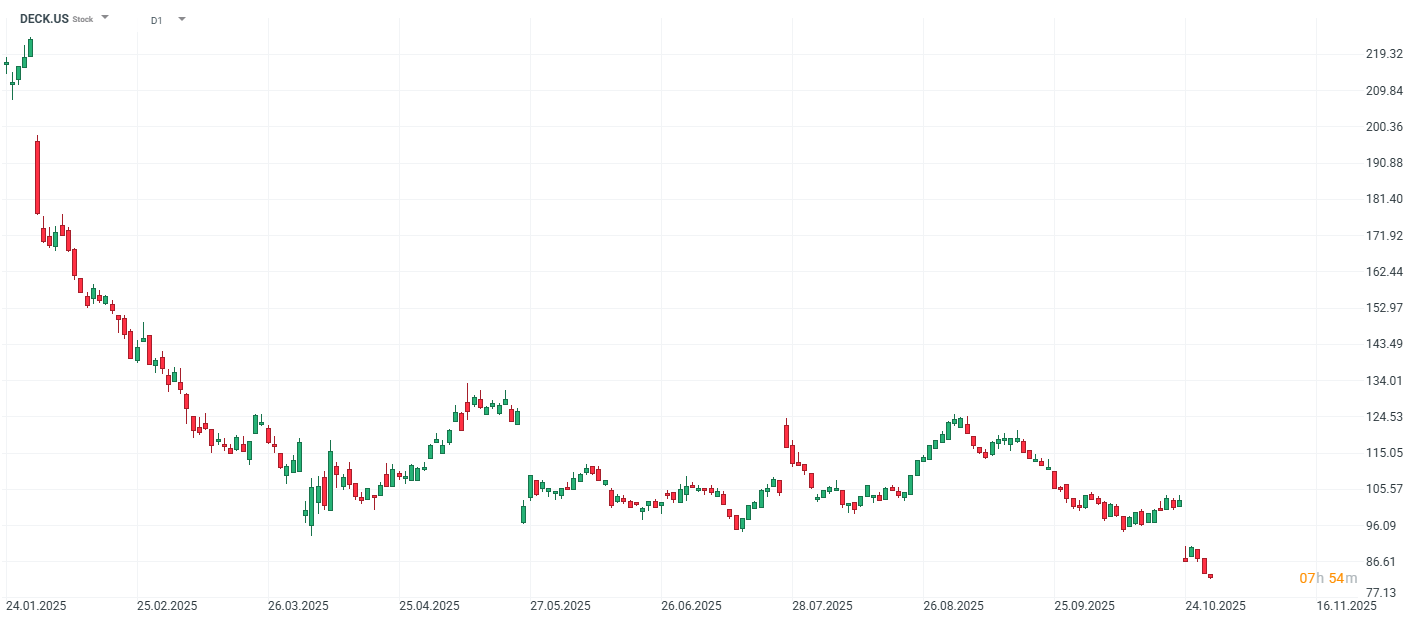Select the 24.10.2025 date marker
The height and width of the screenshot is (623, 1426).
(x=1215, y=606)
